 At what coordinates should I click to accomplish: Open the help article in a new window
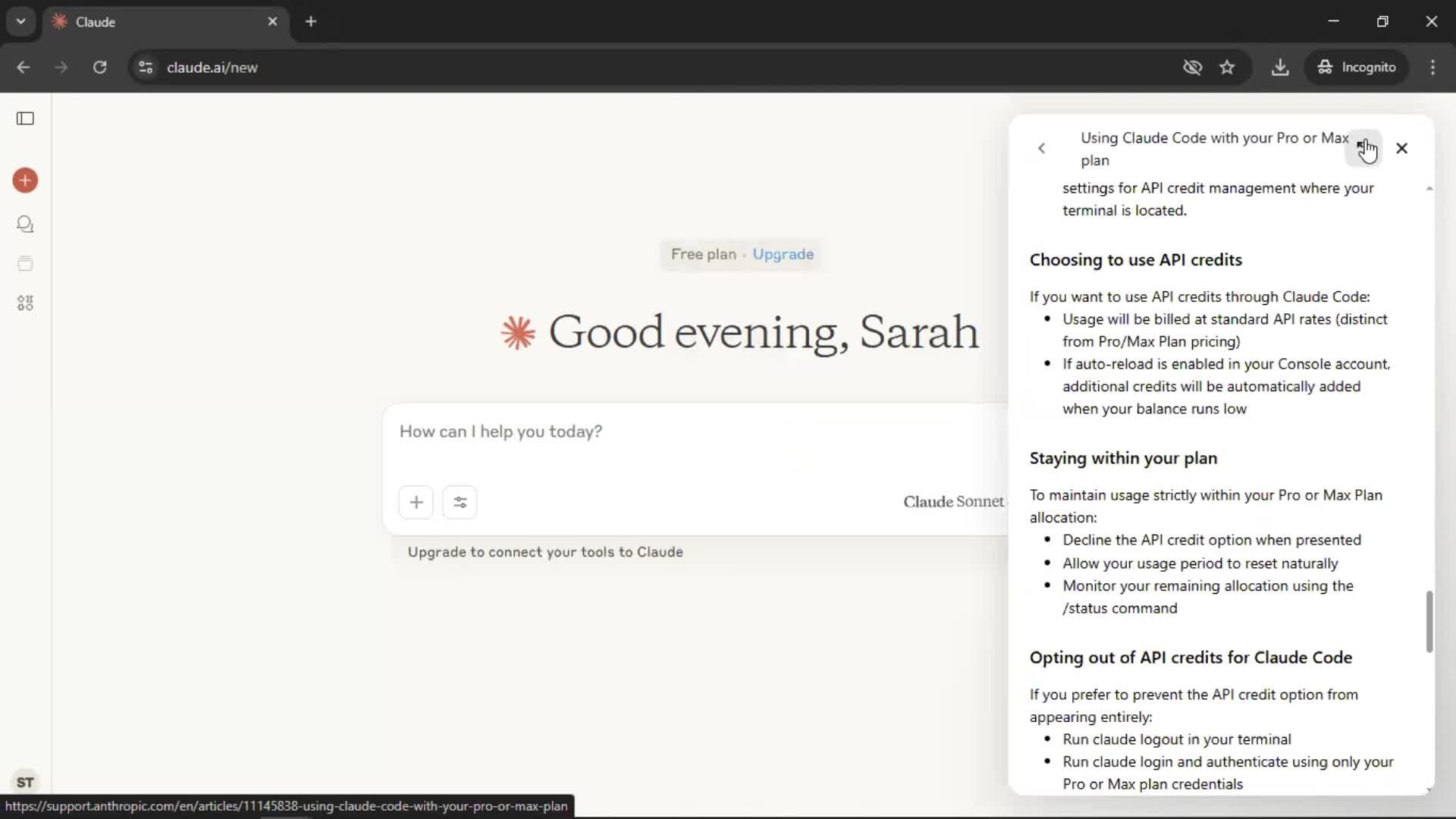click(1363, 148)
